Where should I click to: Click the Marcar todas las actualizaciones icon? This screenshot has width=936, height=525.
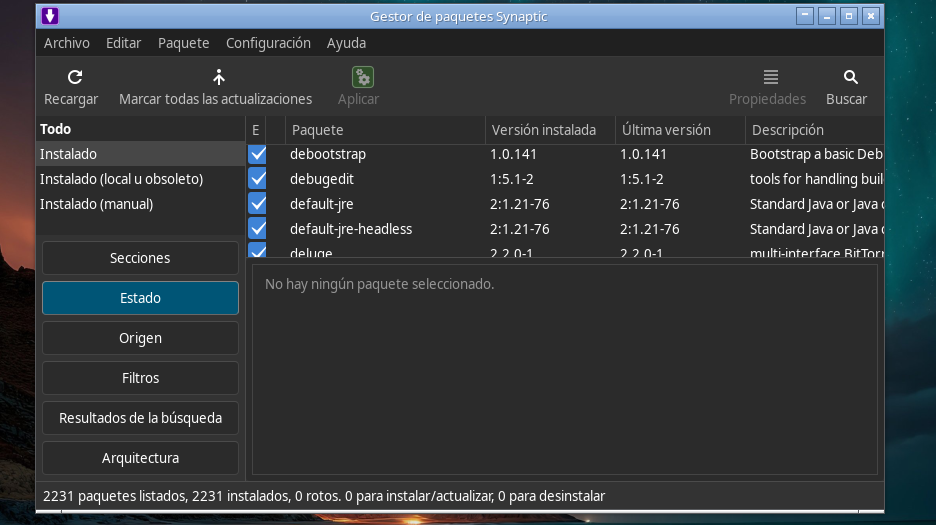click(x=218, y=77)
